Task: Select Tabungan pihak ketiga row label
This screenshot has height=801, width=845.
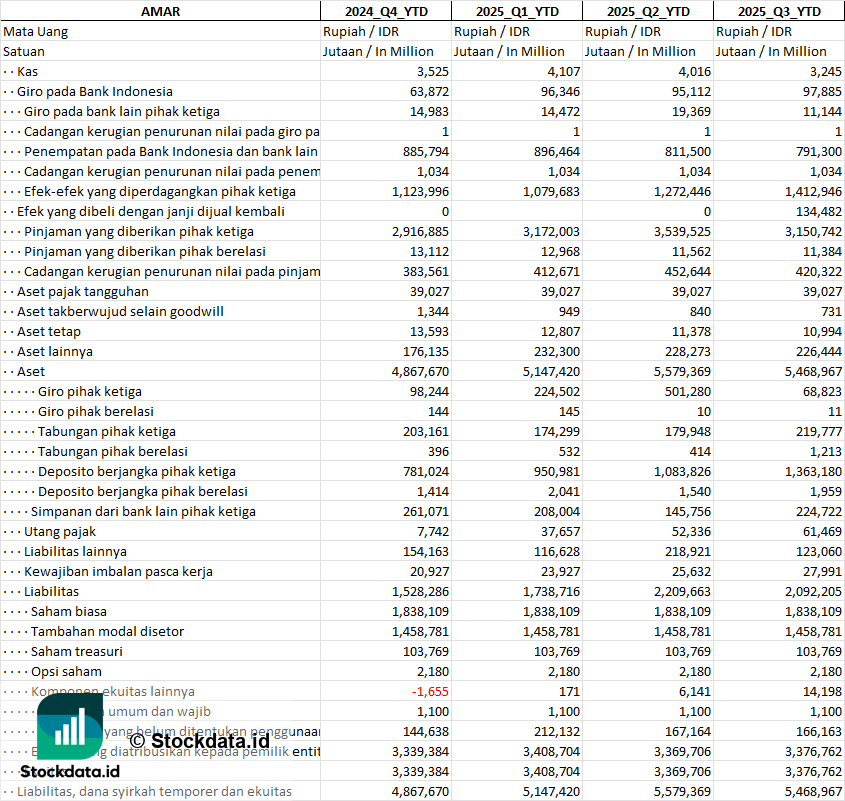Action: click(107, 431)
